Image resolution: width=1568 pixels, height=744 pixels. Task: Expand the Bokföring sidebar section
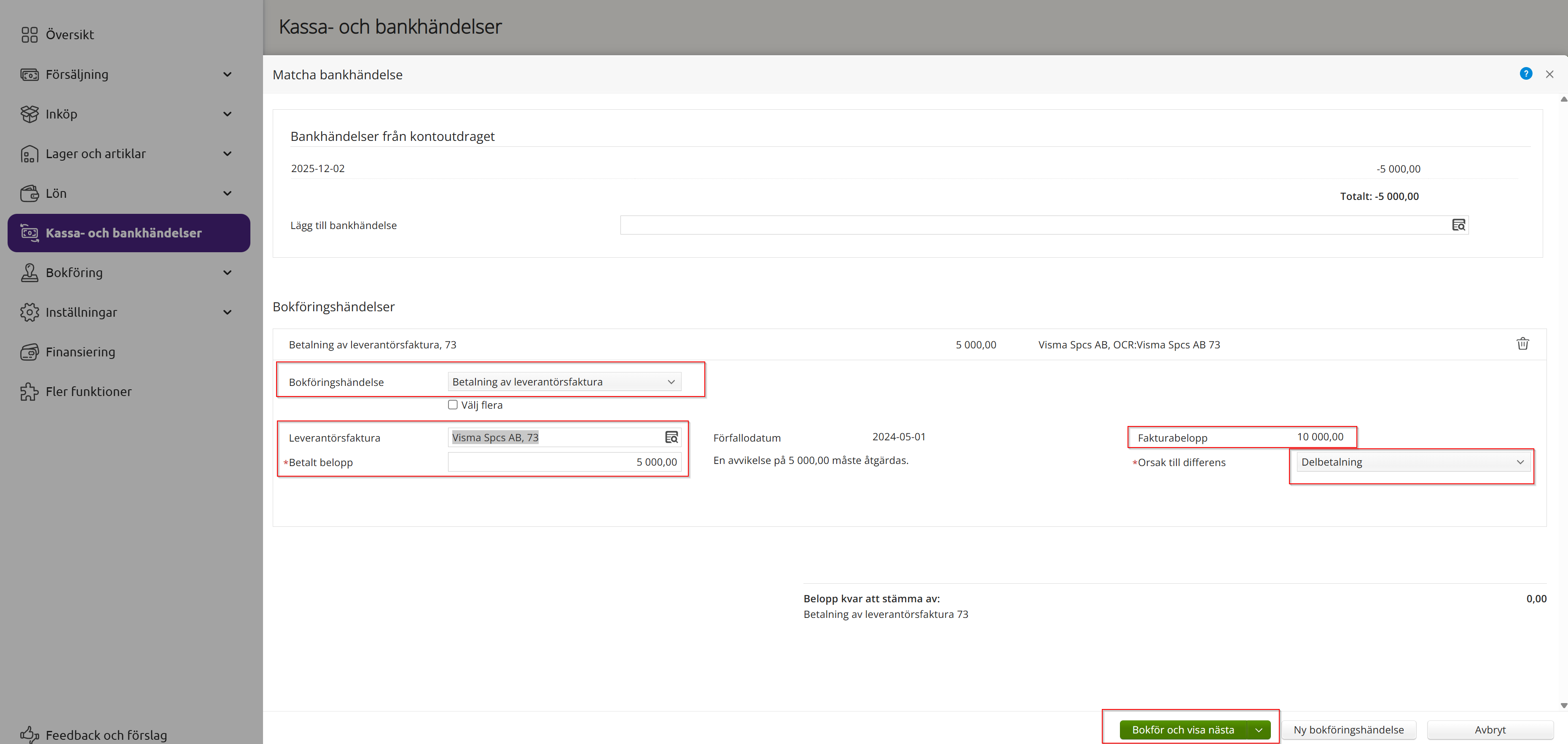(227, 273)
